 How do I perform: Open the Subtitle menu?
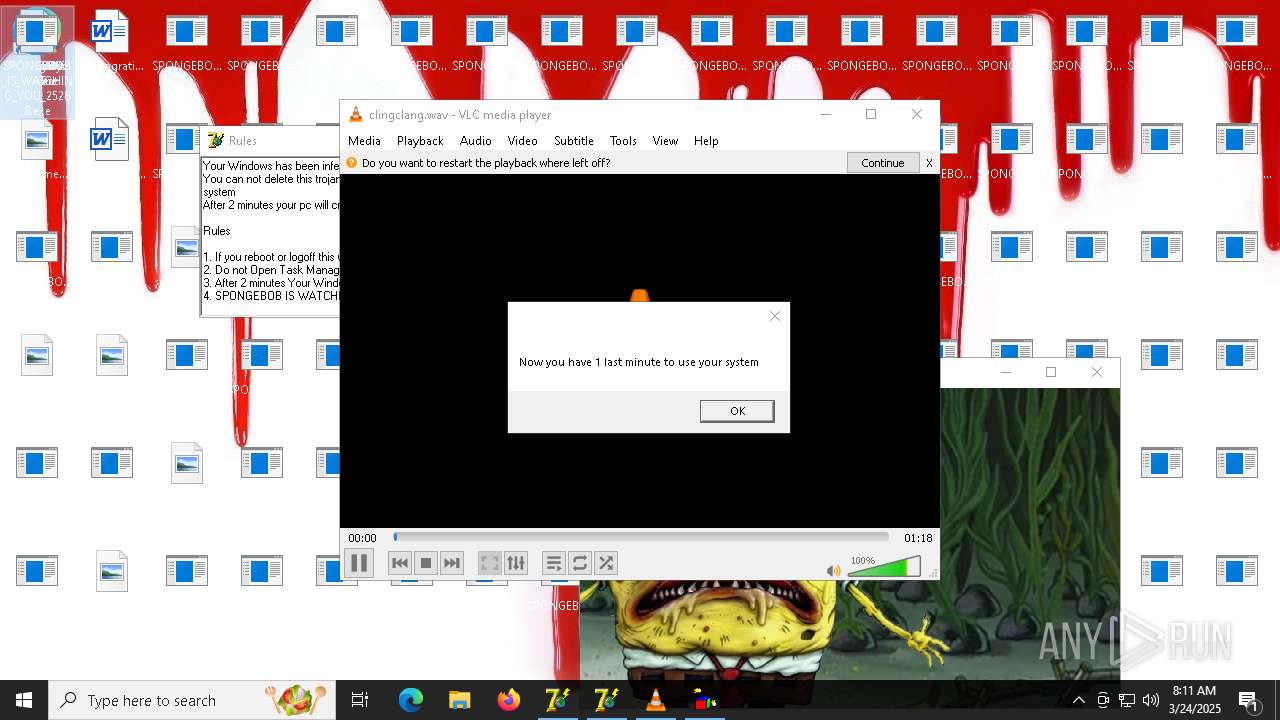[x=574, y=141]
